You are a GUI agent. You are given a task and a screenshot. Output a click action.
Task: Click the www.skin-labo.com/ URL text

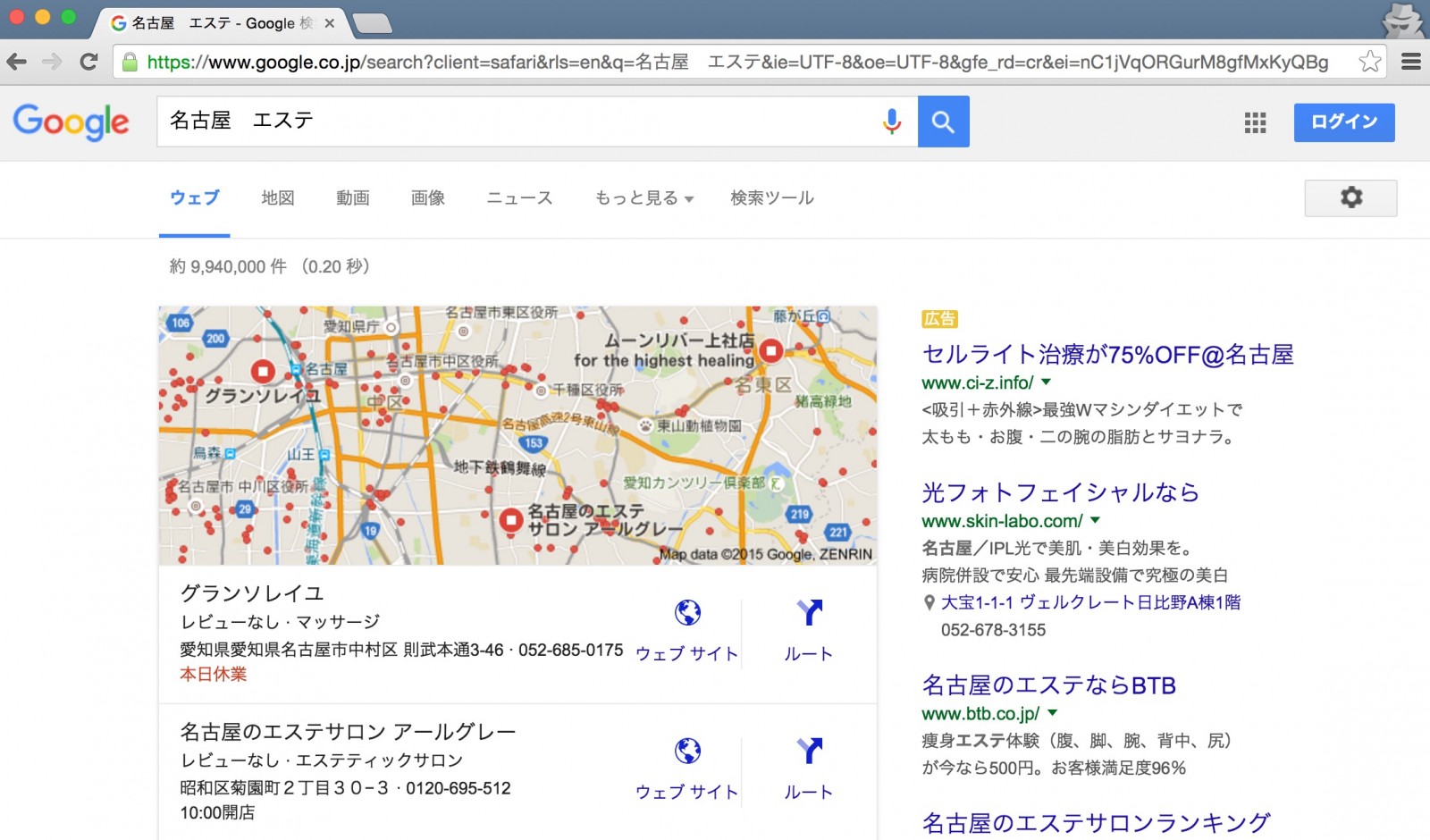(1002, 521)
